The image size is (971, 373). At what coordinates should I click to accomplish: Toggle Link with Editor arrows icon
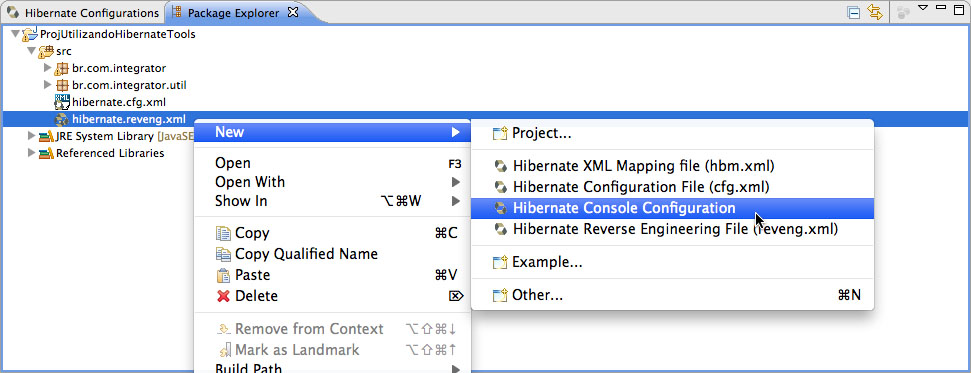(x=874, y=12)
